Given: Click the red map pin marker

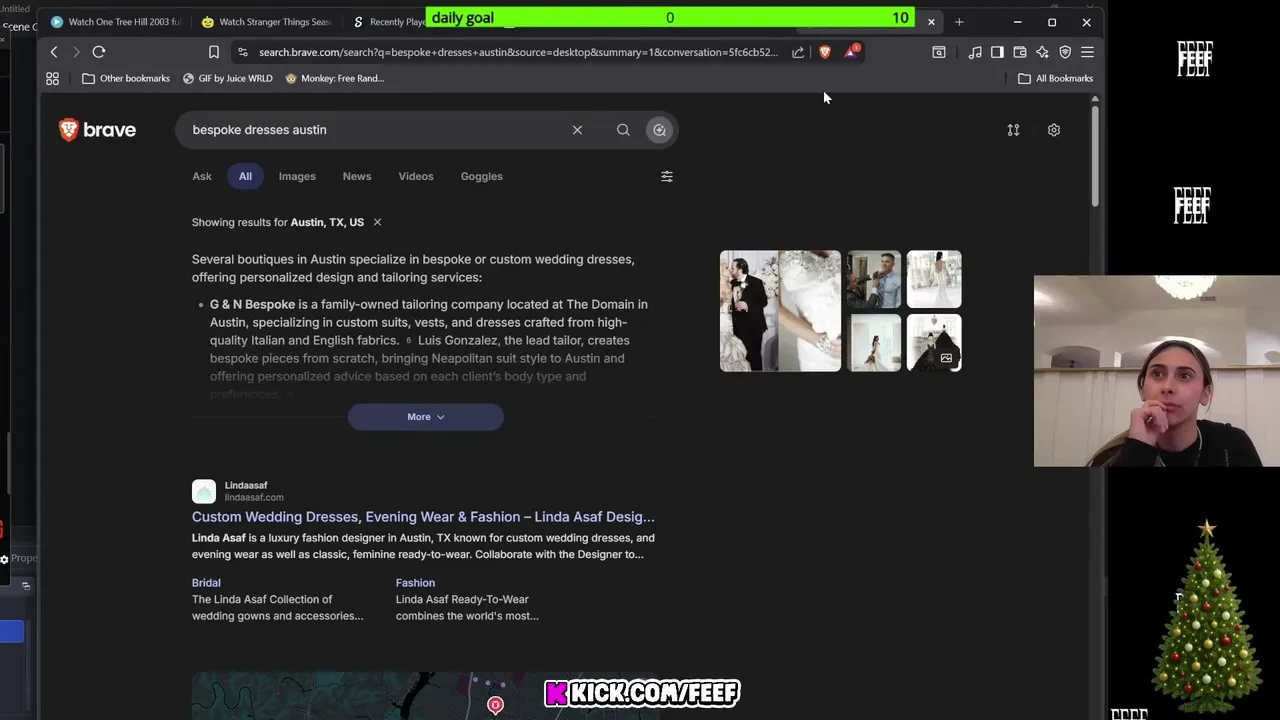Looking at the screenshot, I should [x=495, y=706].
